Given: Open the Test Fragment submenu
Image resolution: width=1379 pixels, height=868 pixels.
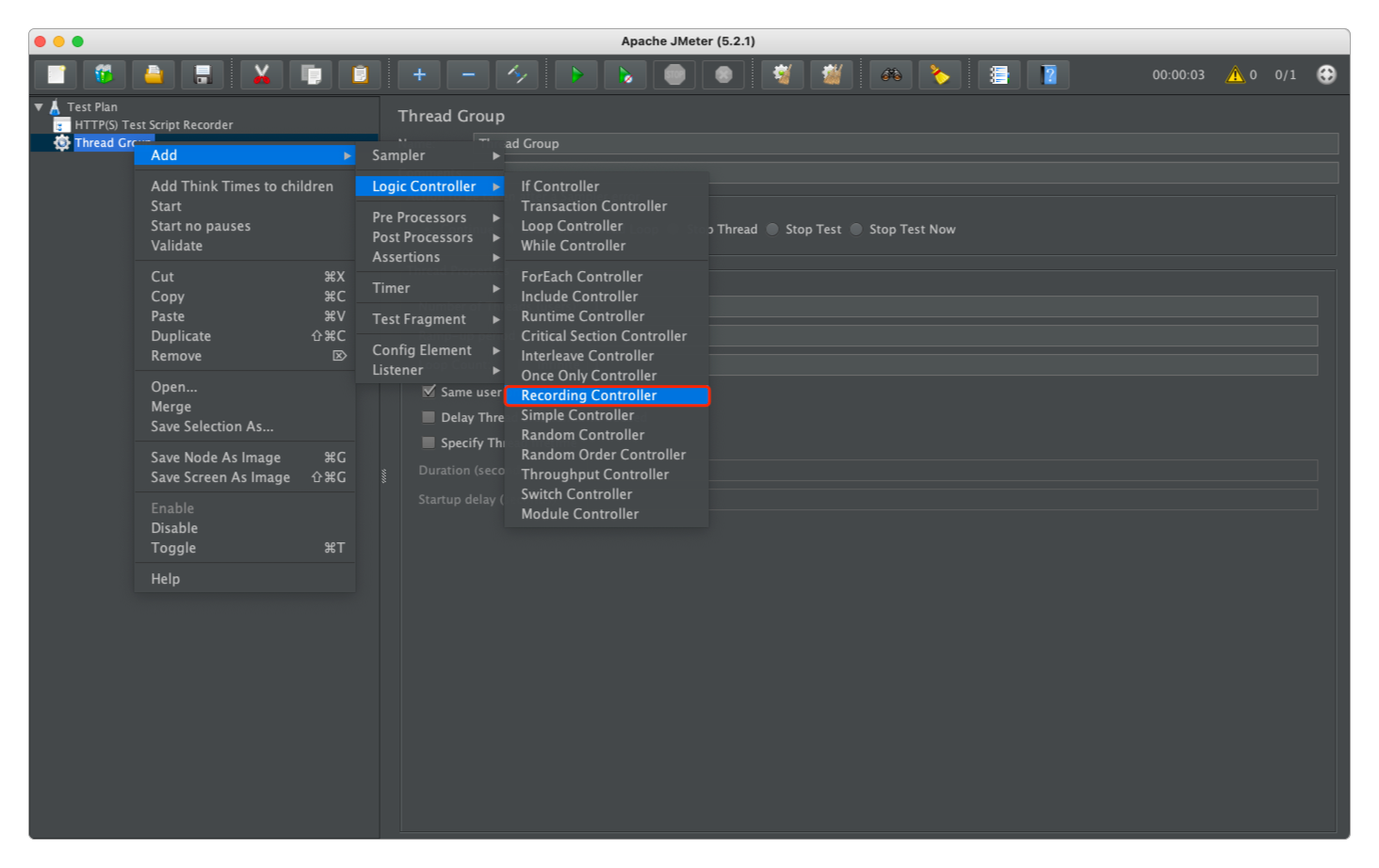Looking at the screenshot, I should 430,319.
